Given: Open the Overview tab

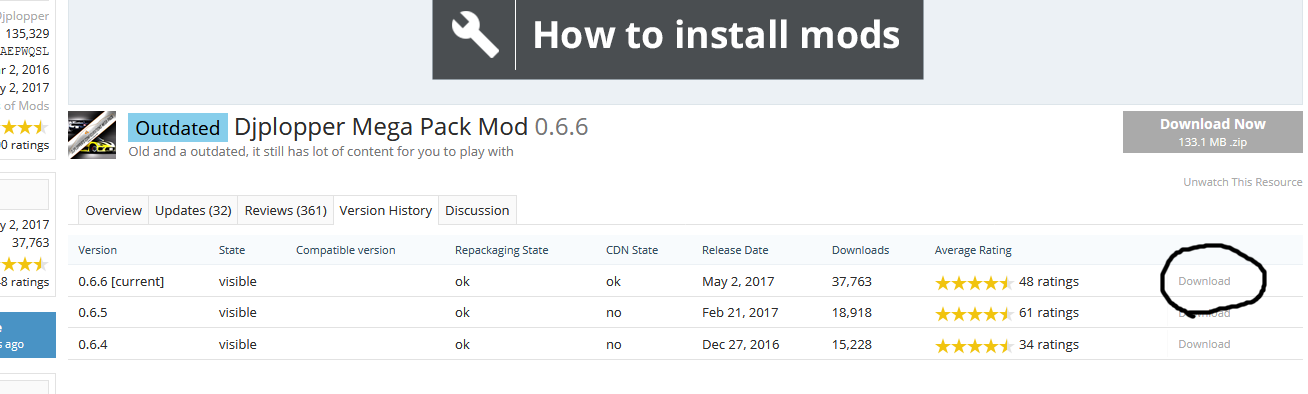Looking at the screenshot, I should (x=114, y=210).
